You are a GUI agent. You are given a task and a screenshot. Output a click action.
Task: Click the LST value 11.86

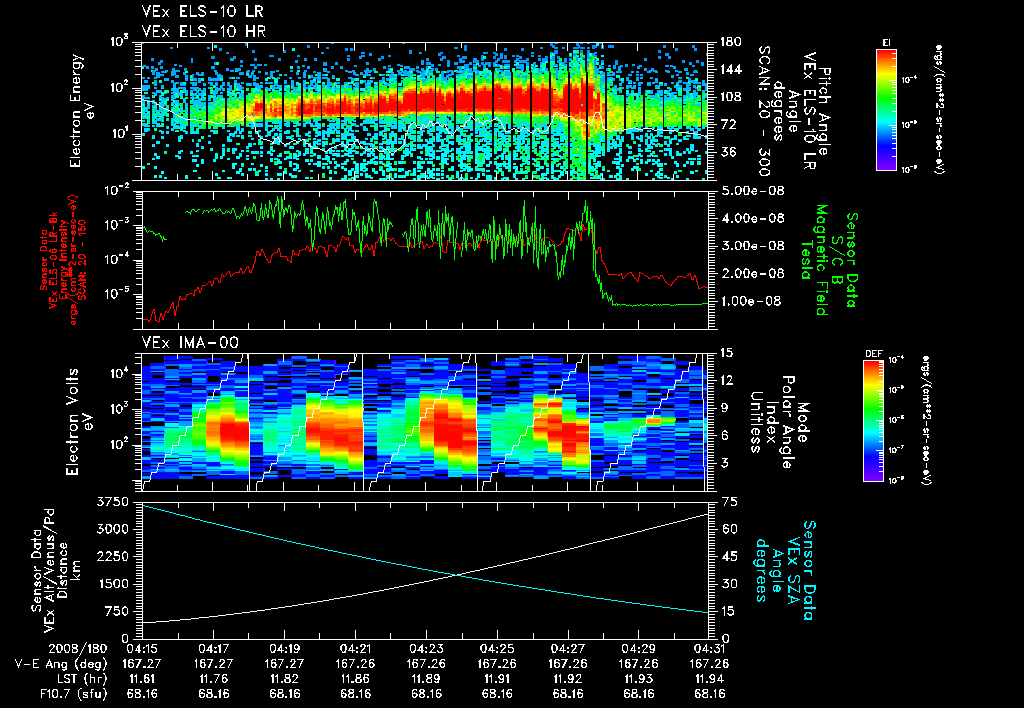coord(355,679)
